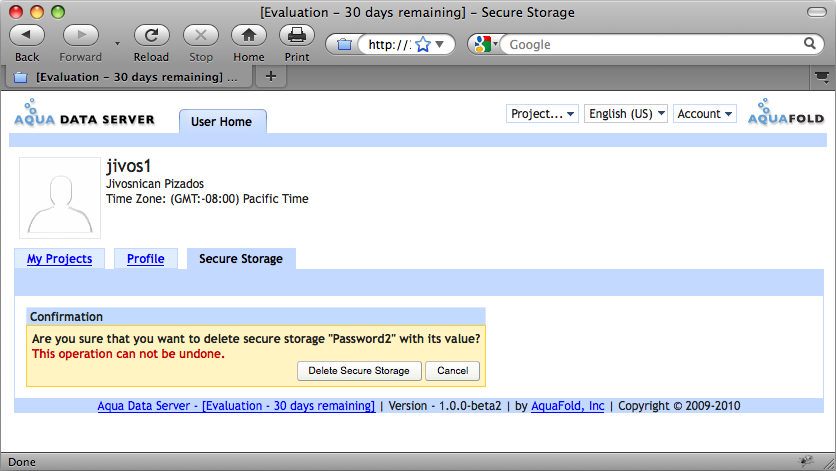Switch to the User Home tab
Viewport: 836px width, 471px height.
click(x=222, y=122)
